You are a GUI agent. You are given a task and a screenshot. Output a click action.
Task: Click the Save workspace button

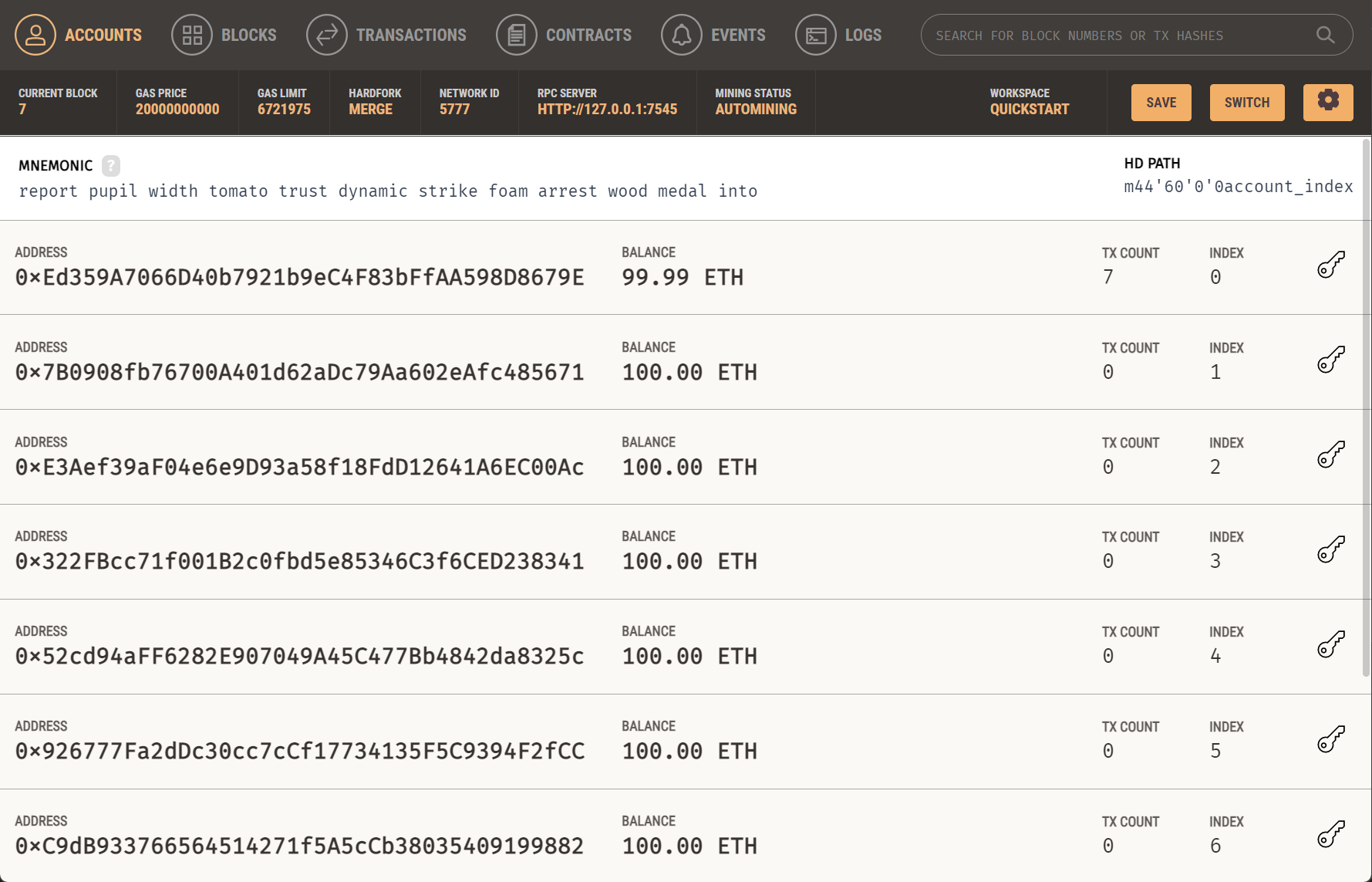point(1161,103)
